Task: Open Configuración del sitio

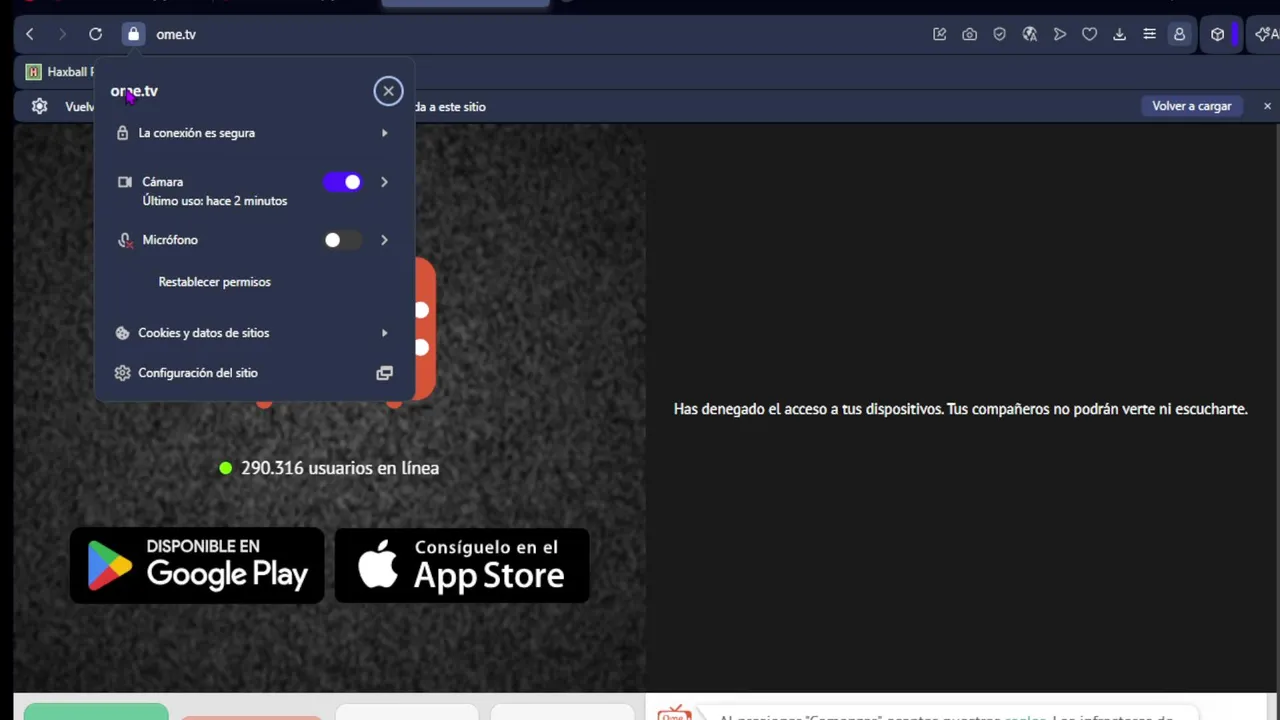Action: coord(253,373)
